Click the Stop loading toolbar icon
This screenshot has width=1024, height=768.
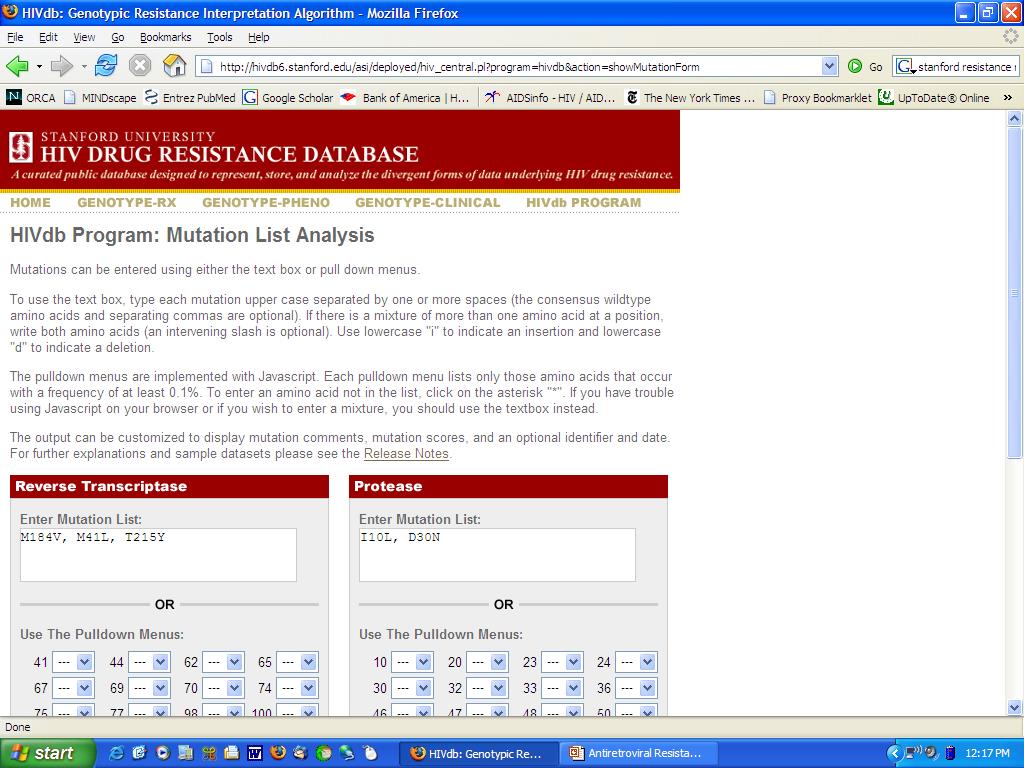pyautogui.click(x=140, y=66)
